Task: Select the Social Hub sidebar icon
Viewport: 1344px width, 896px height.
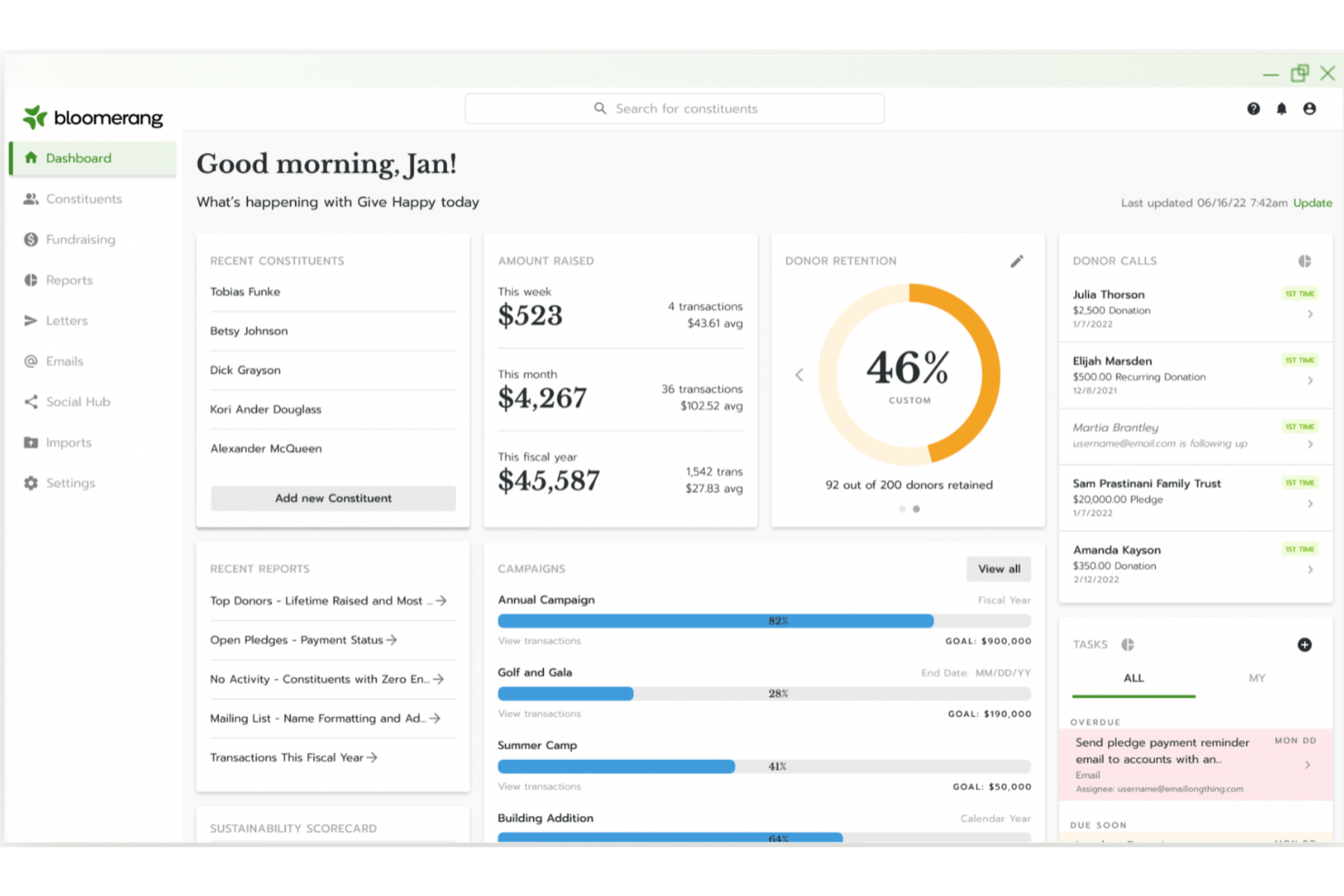Action: [x=76, y=401]
